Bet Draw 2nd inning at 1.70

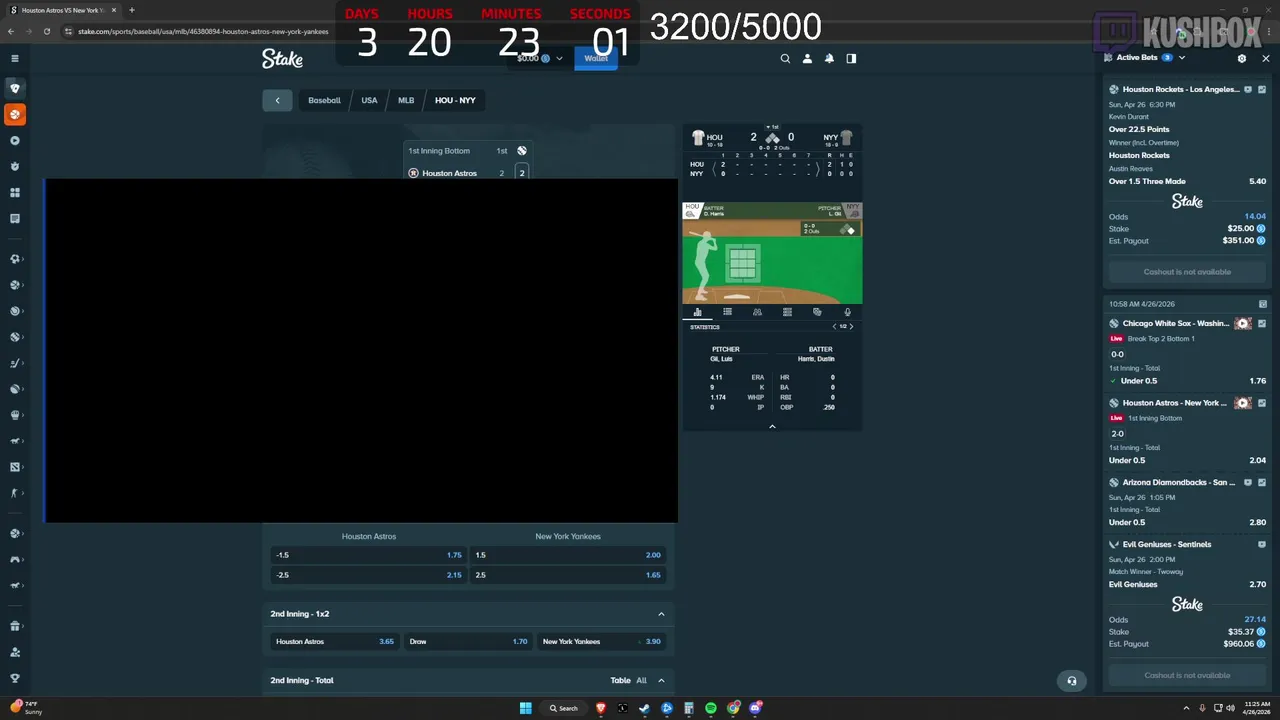click(468, 641)
